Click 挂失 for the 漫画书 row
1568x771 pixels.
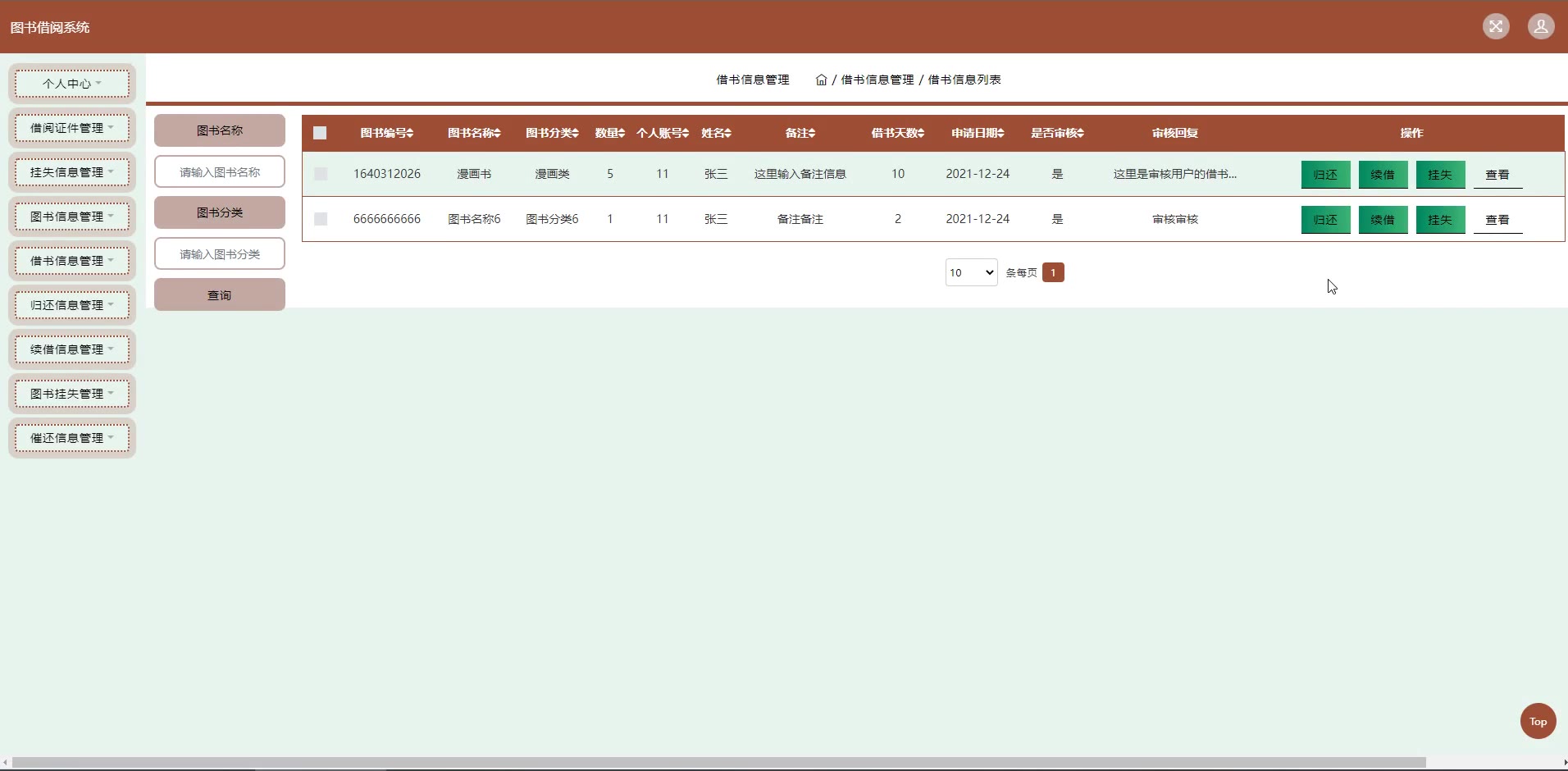[x=1440, y=175]
